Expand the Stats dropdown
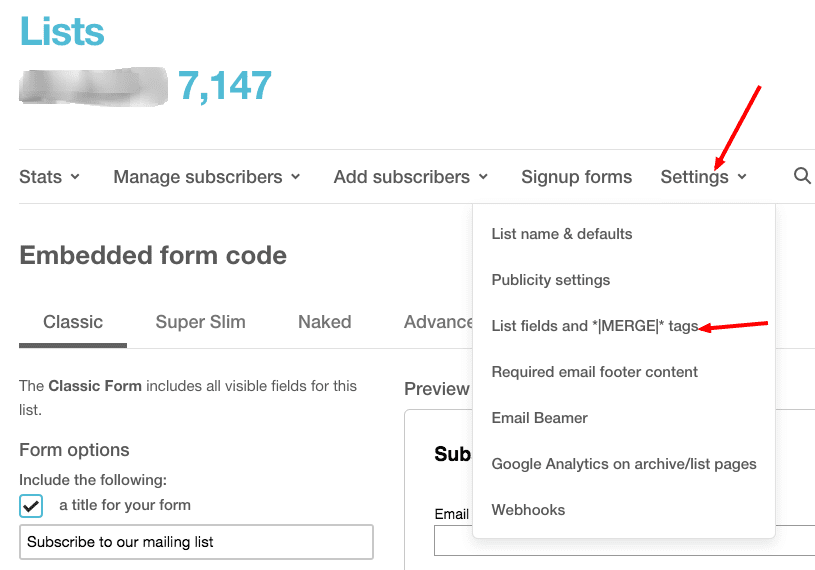Image resolution: width=815 pixels, height=570 pixels. click(49, 177)
